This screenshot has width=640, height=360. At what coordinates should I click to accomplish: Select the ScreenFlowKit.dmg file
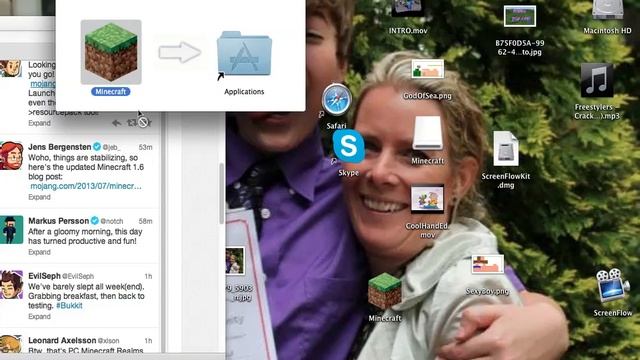tap(506, 149)
